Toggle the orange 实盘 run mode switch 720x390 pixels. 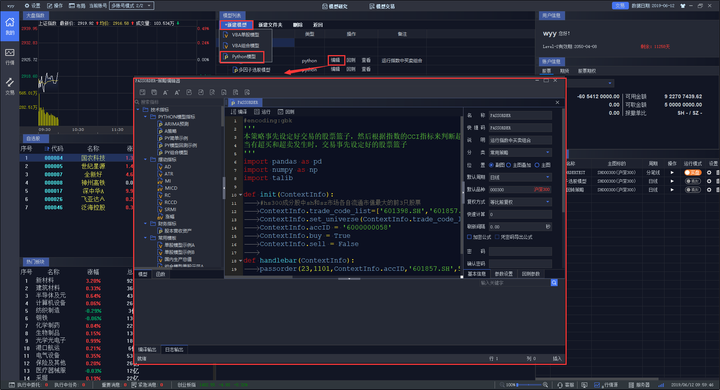692,173
